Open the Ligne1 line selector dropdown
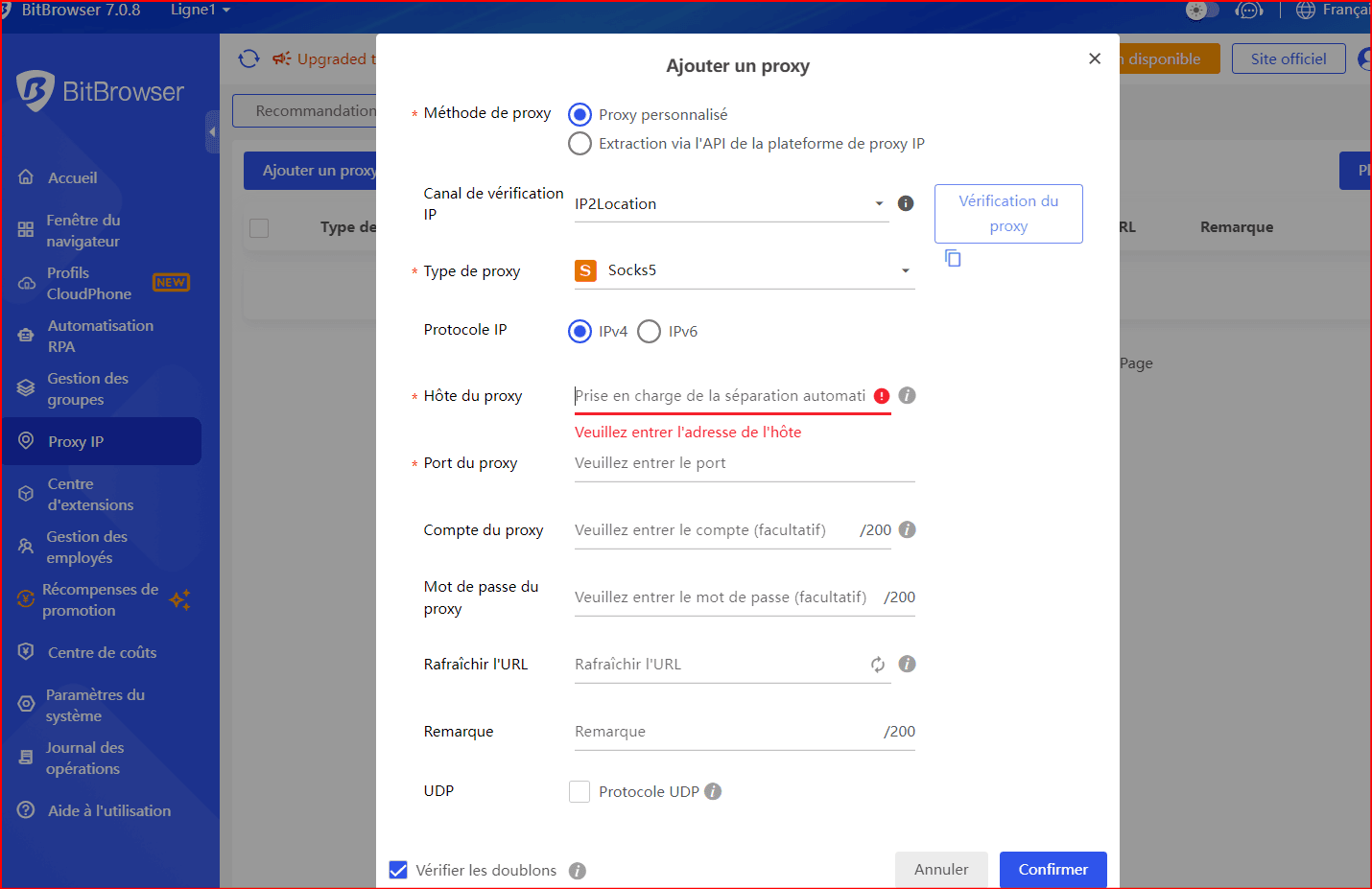Viewport: 1372px width, 889px height. [x=200, y=11]
